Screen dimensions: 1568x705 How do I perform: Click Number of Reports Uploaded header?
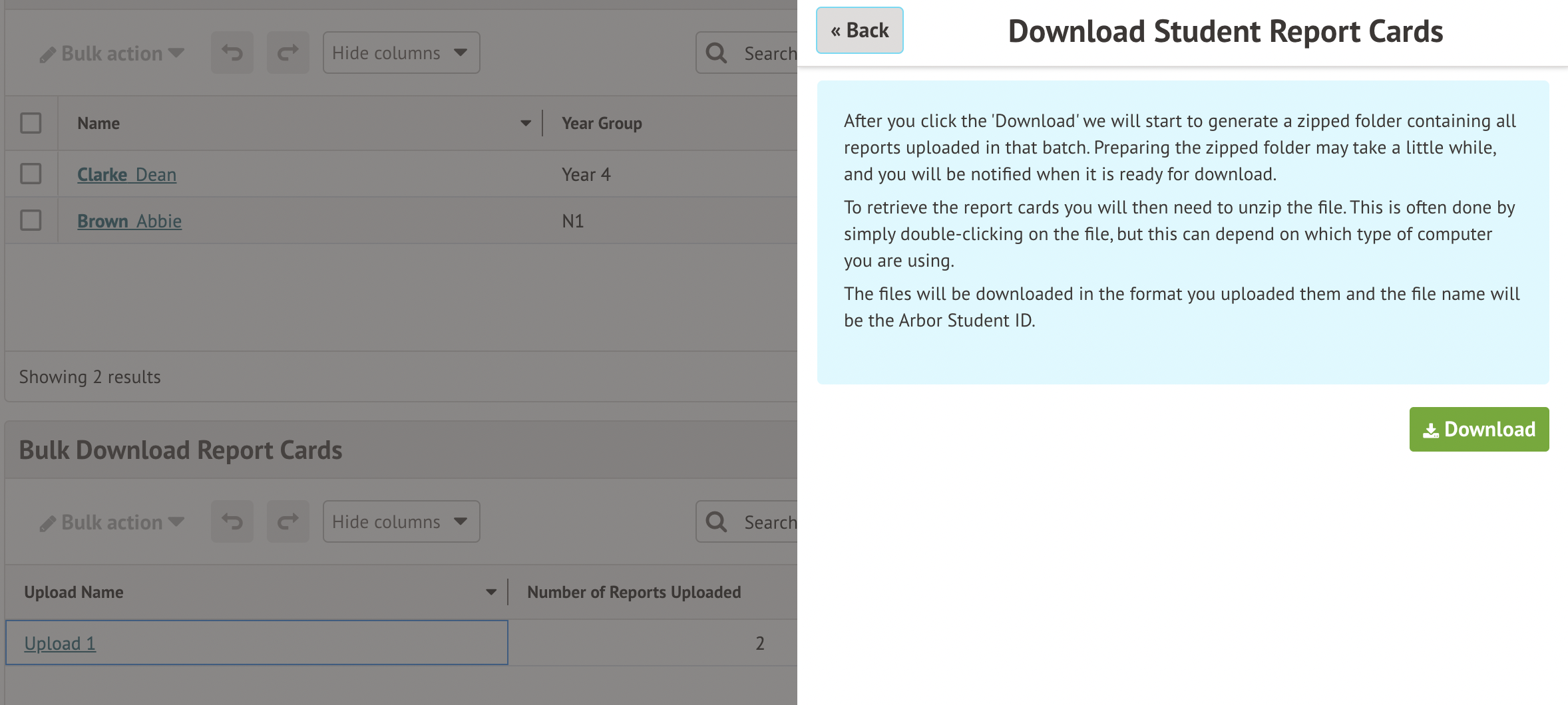pyautogui.click(x=634, y=592)
